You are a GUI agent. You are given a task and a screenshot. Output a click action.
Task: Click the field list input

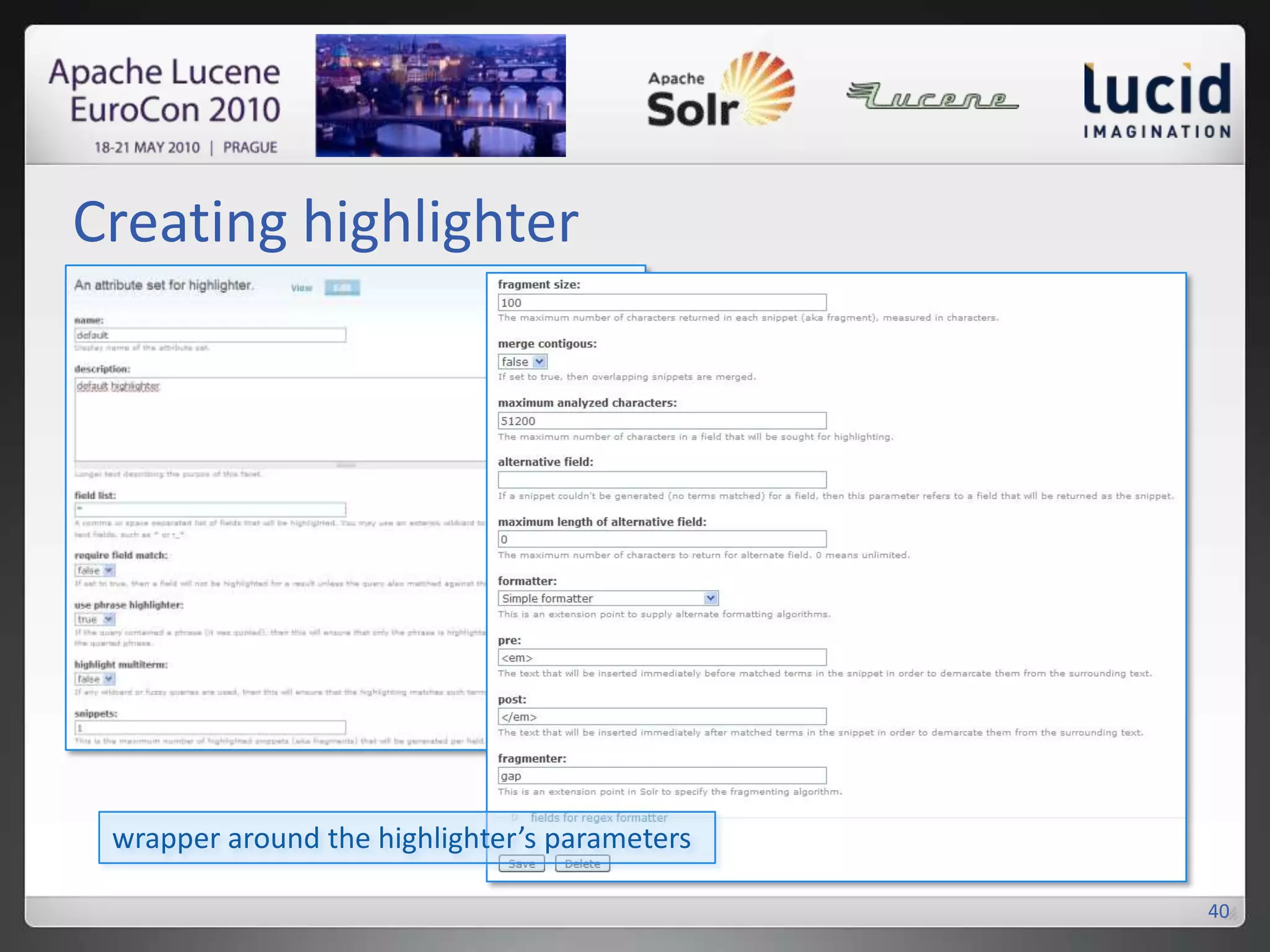(210, 509)
